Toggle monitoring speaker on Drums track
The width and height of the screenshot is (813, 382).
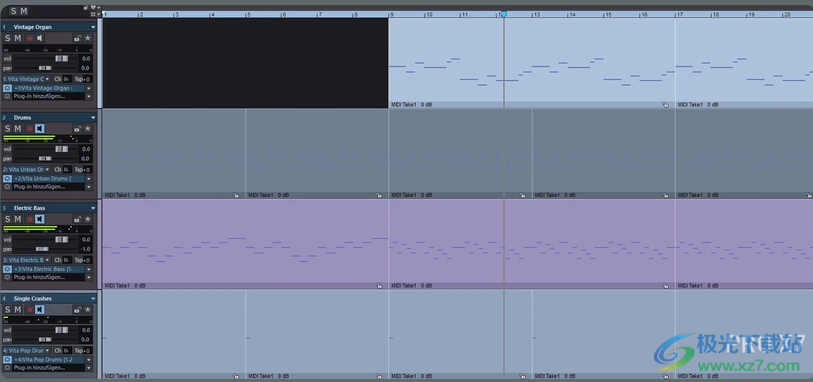[x=40, y=129]
